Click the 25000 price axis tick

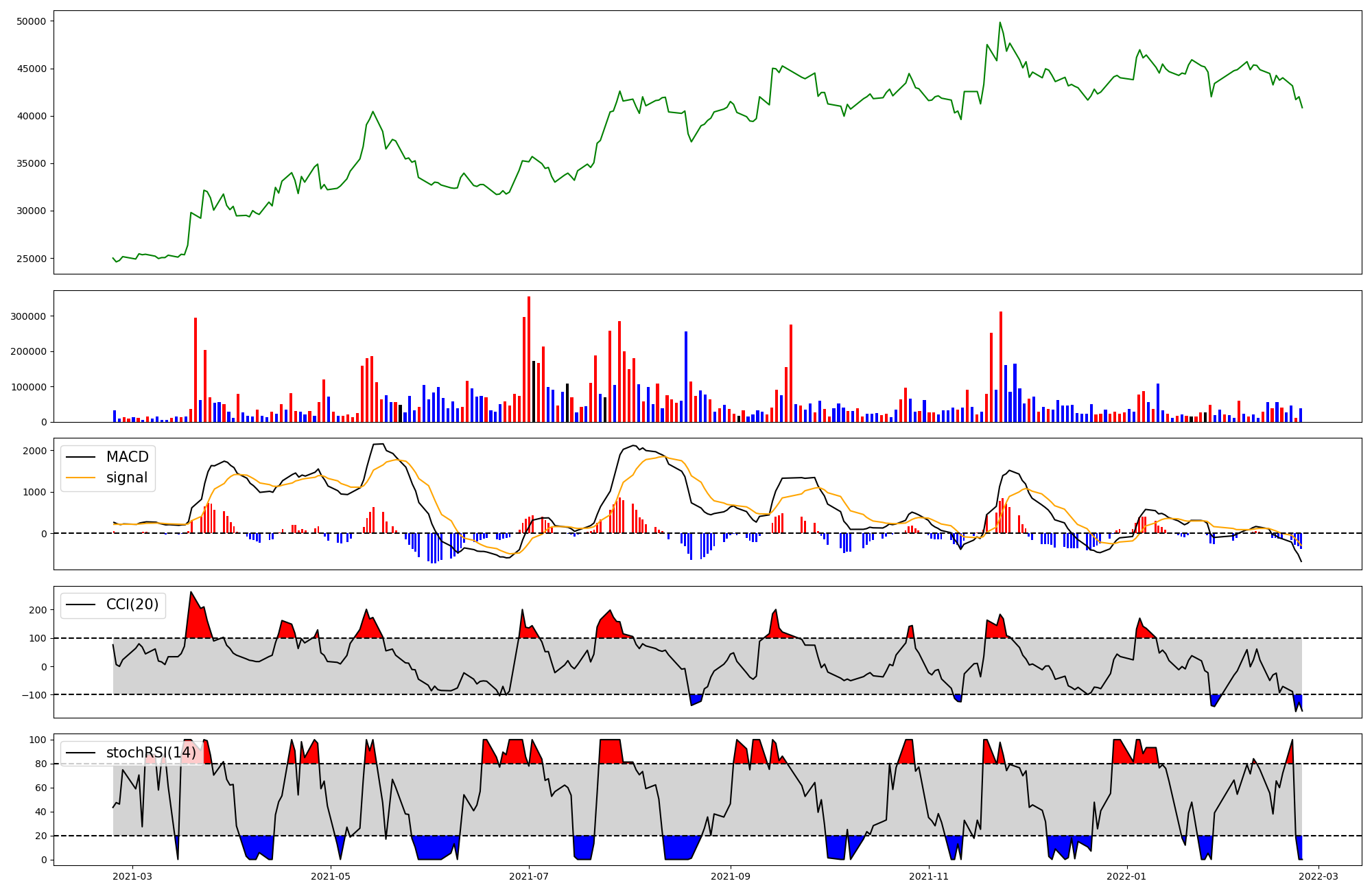point(31,259)
